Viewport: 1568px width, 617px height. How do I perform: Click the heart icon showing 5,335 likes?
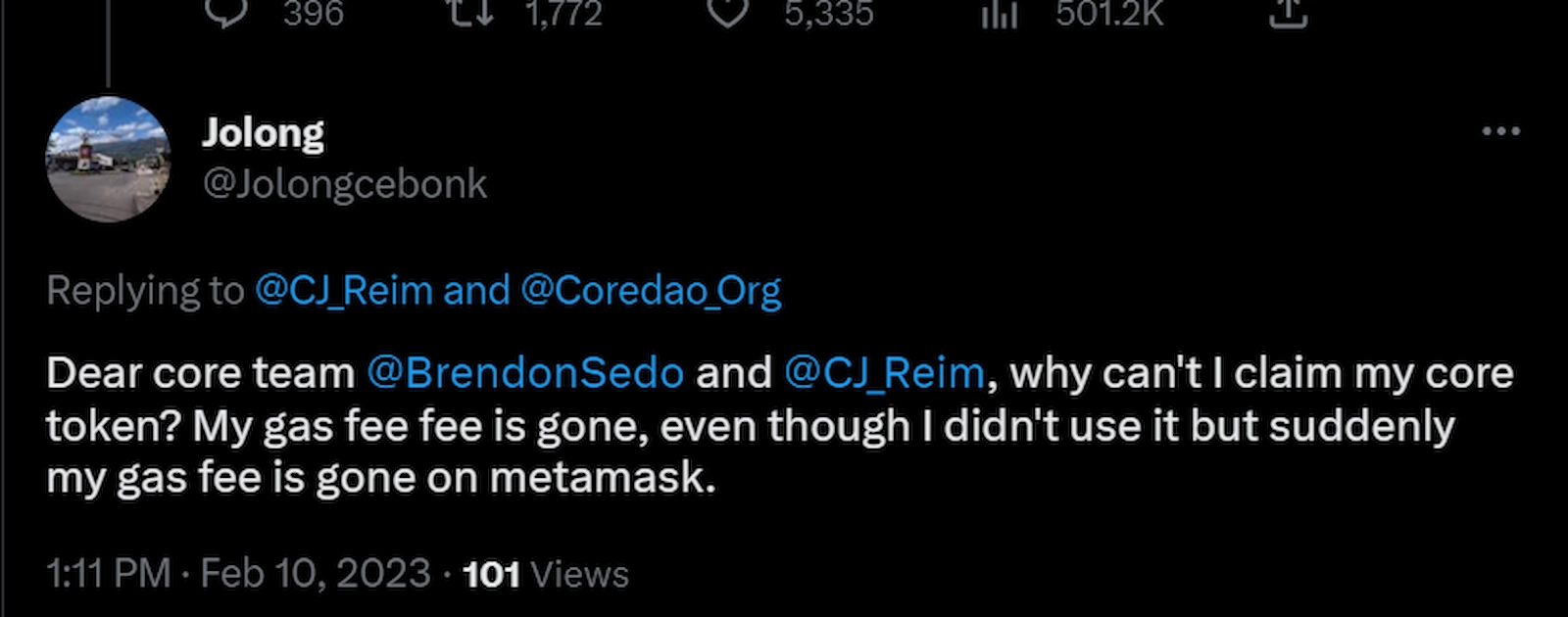tap(730, 14)
